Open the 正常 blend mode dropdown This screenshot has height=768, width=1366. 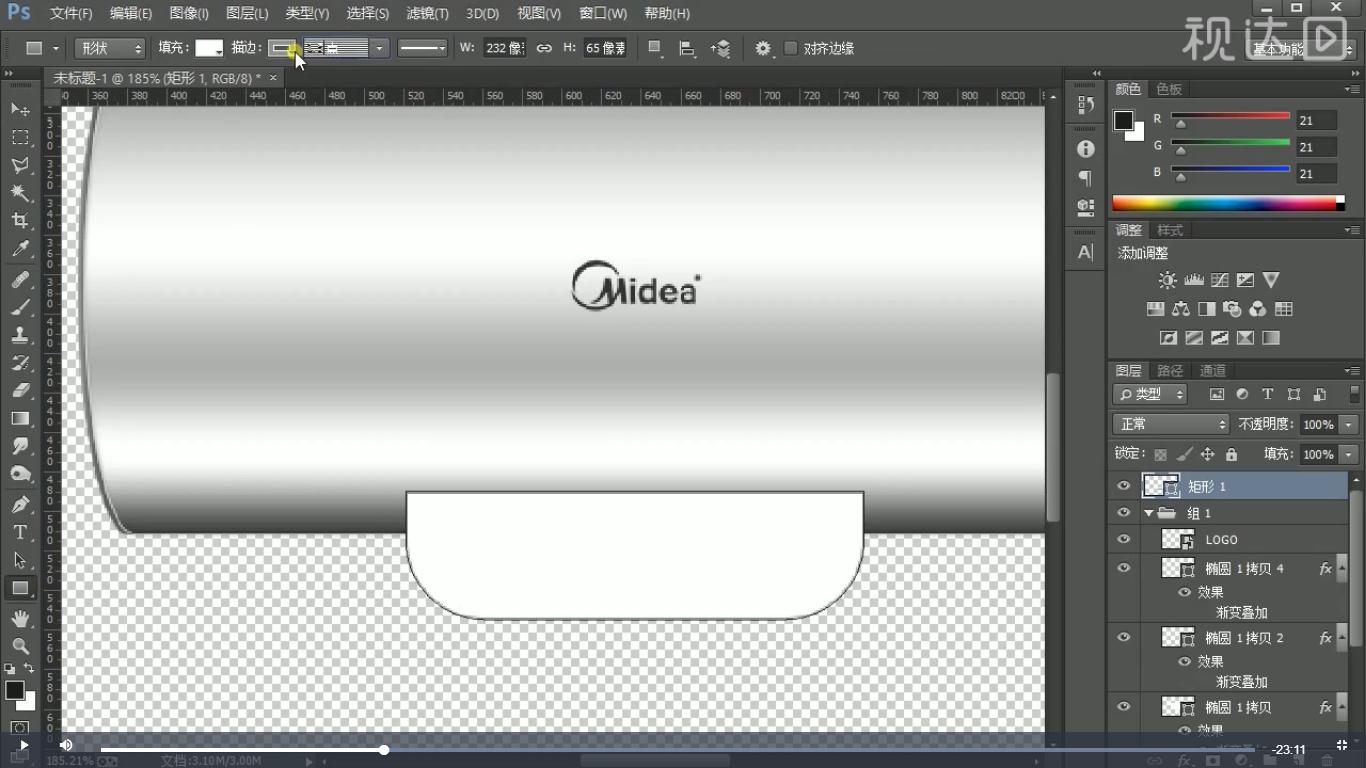point(1171,424)
